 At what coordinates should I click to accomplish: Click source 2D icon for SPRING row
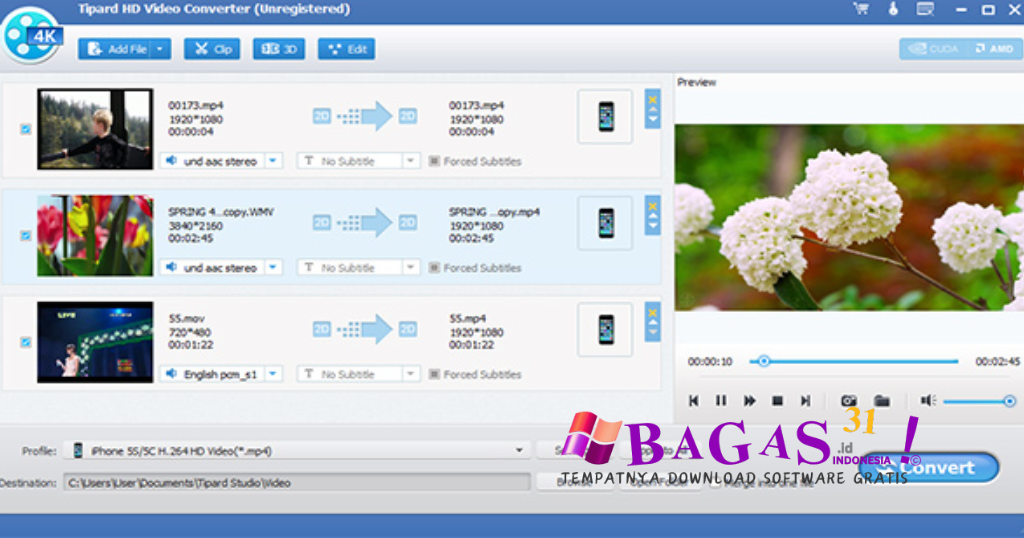tap(321, 223)
